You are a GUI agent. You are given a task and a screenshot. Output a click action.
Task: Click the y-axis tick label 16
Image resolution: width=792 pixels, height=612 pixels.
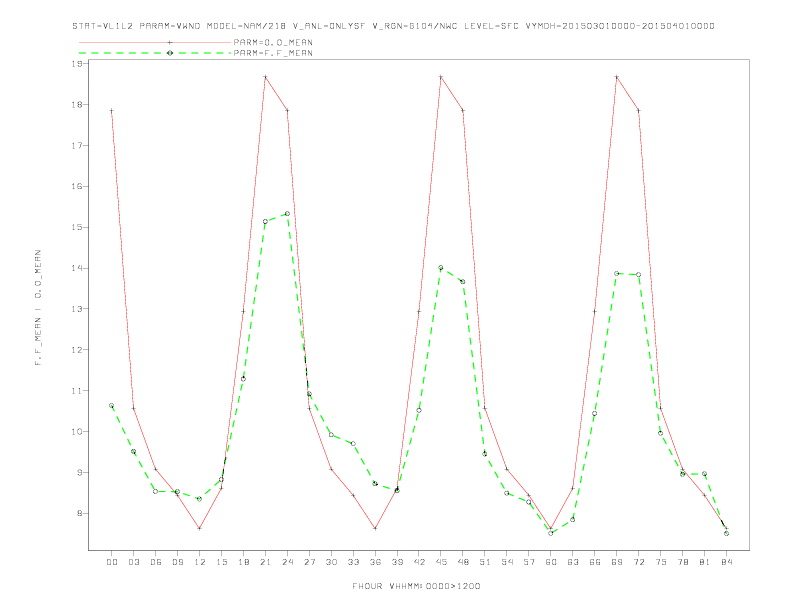click(x=77, y=186)
